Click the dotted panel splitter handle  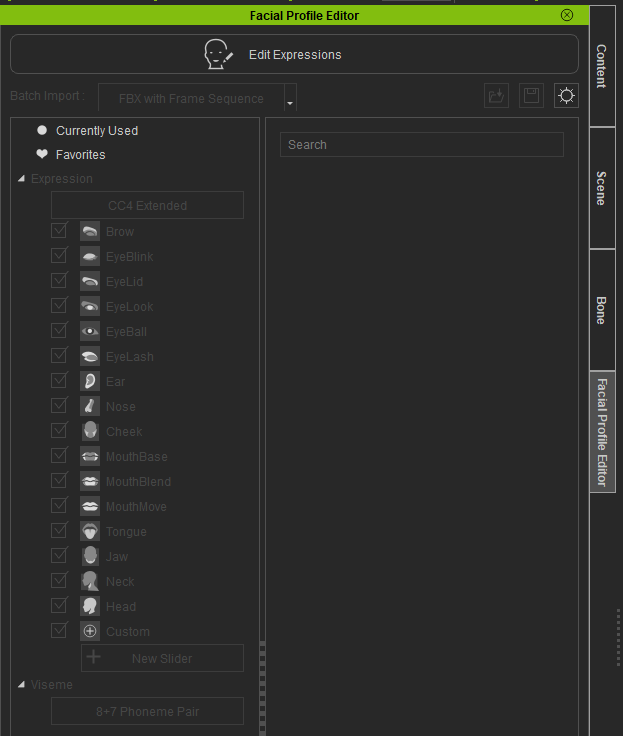262,688
